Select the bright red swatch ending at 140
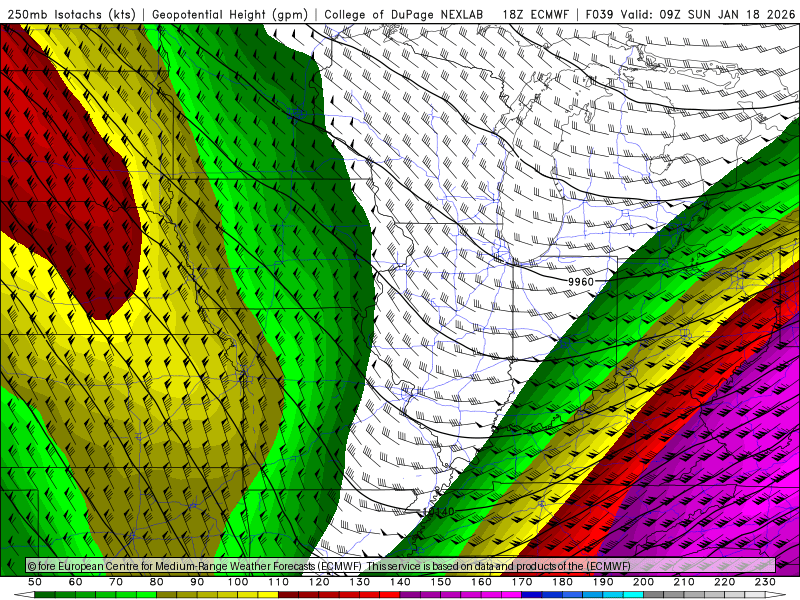Screen dimensions: 800x600 pos(390,595)
